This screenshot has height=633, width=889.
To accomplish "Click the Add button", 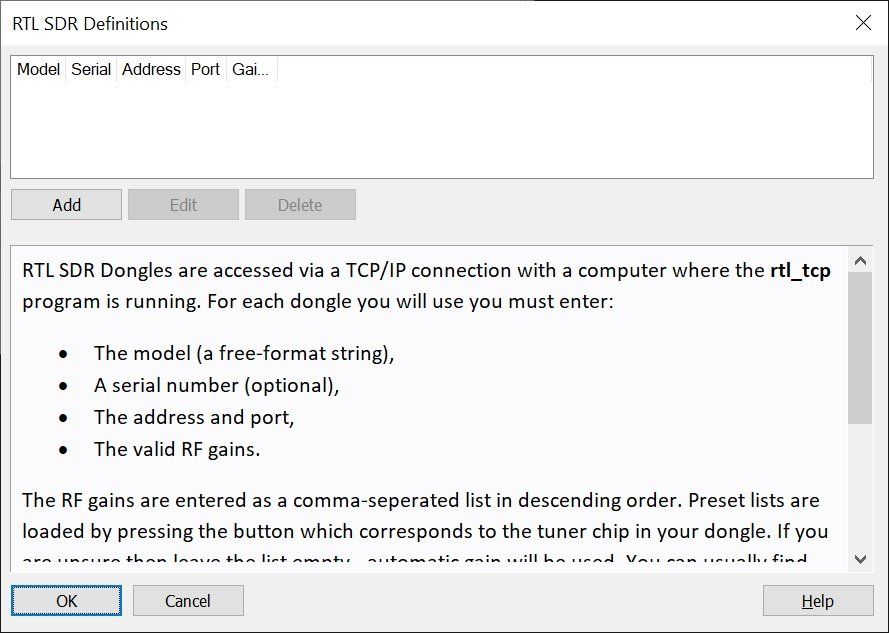I will point(66,205).
